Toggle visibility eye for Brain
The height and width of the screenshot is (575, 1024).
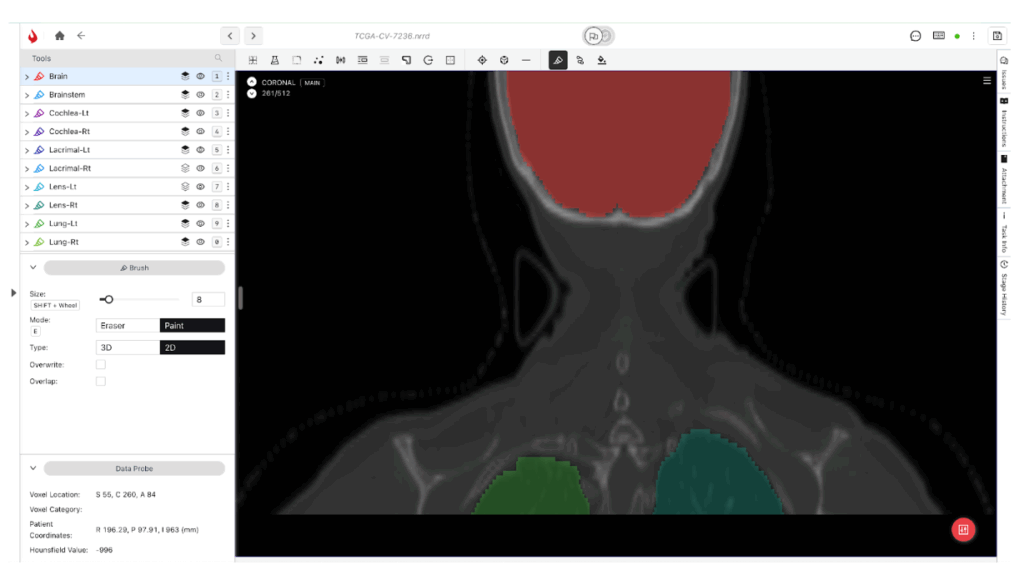tap(200, 76)
